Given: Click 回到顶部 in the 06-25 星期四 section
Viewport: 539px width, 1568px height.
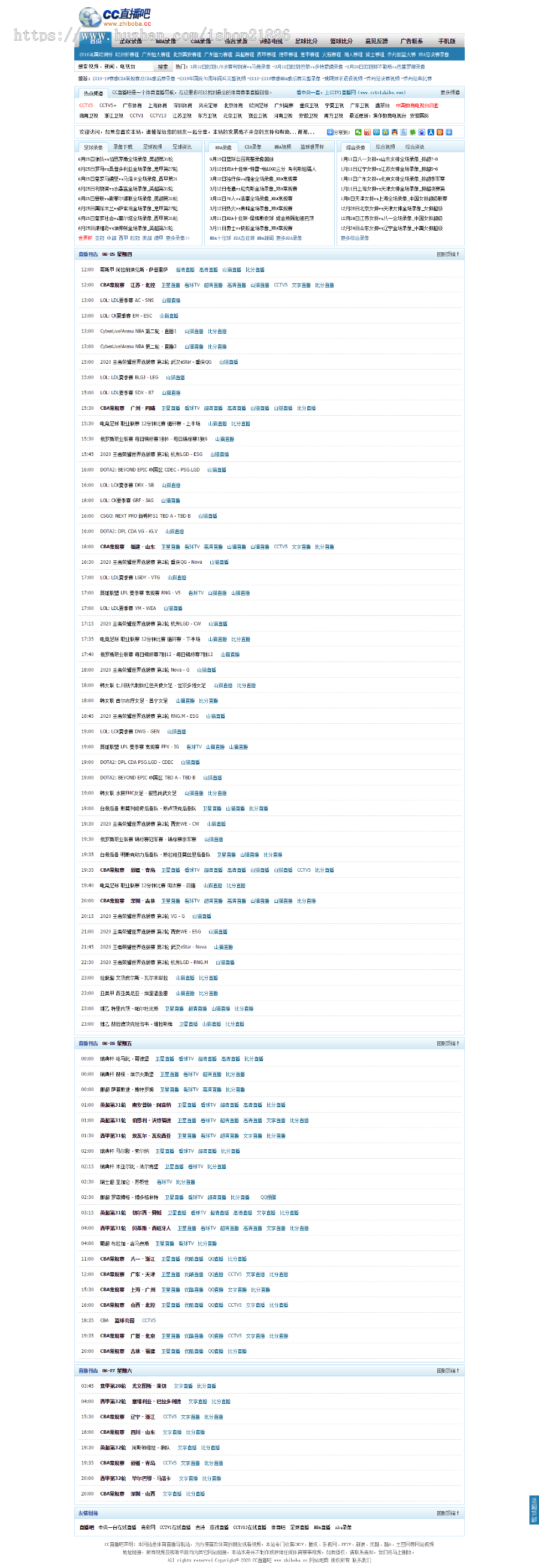Looking at the screenshot, I should pyautogui.click(x=448, y=255).
